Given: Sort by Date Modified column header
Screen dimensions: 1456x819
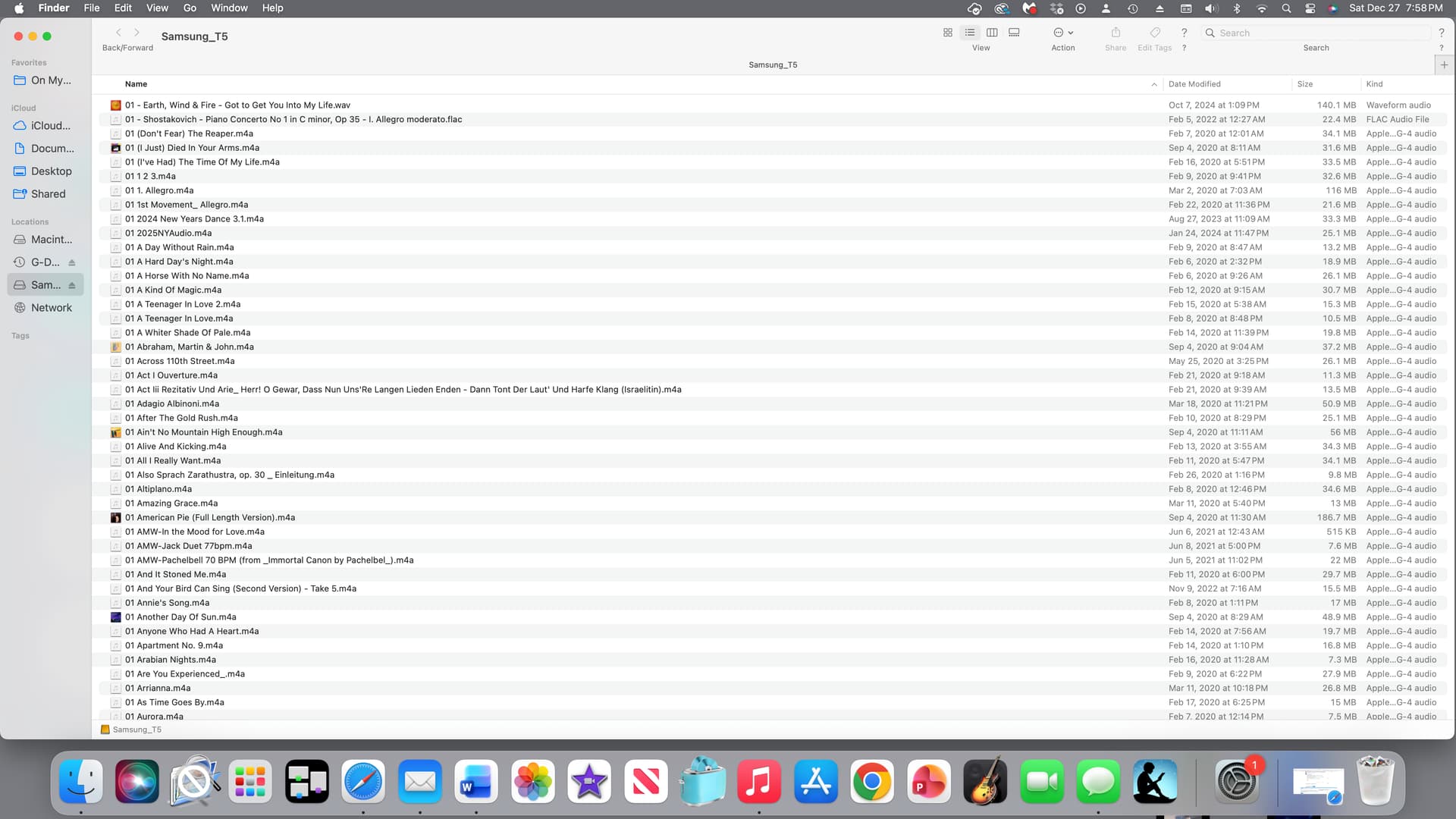Looking at the screenshot, I should (1194, 84).
